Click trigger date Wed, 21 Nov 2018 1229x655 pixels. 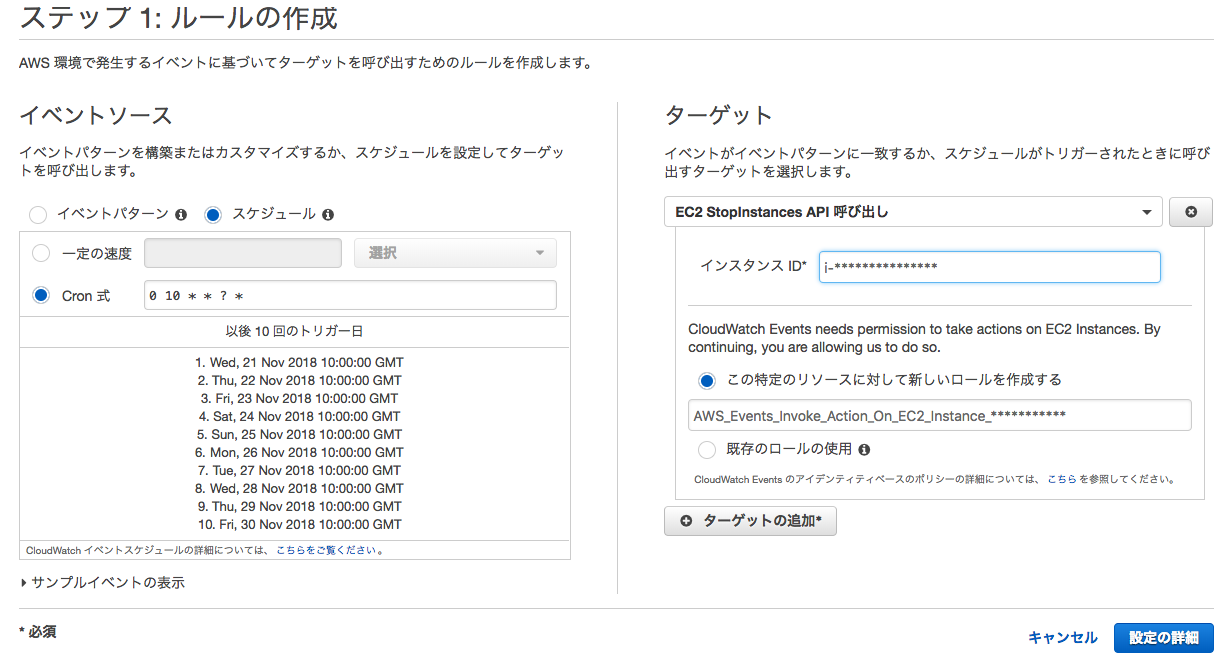pos(299,362)
